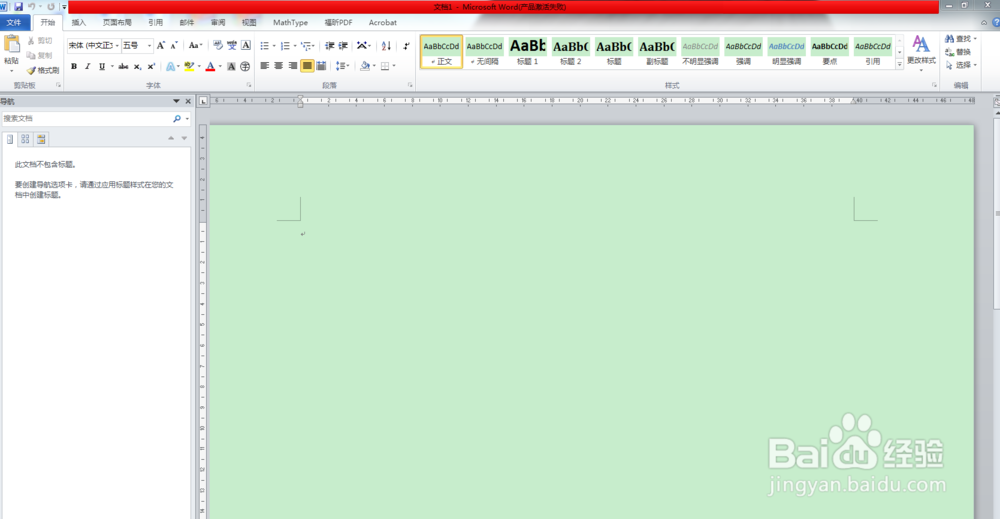Screen dimensions: 1000x519
Task: Open the line spacing dropdown
Action: click(342, 66)
